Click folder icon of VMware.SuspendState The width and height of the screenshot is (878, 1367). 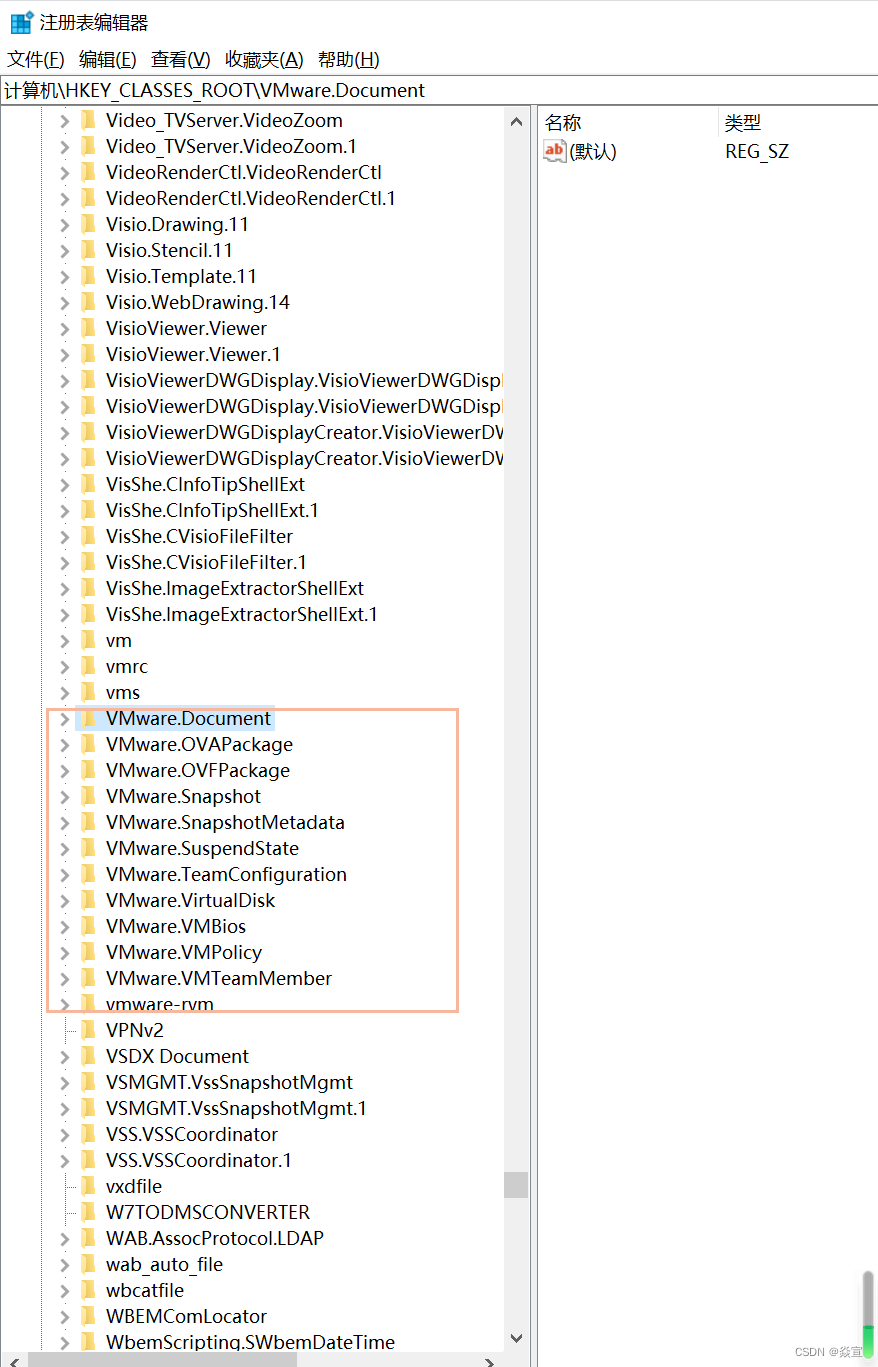click(88, 849)
